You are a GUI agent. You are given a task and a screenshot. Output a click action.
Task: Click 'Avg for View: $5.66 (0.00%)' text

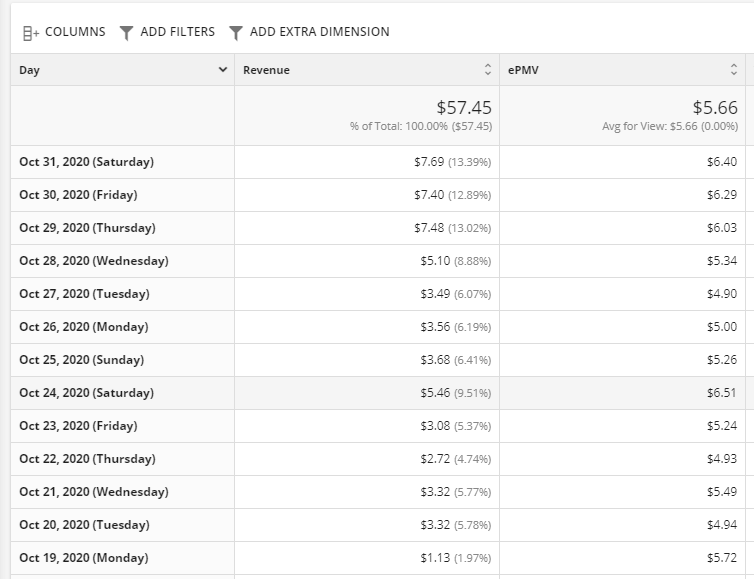(670, 126)
